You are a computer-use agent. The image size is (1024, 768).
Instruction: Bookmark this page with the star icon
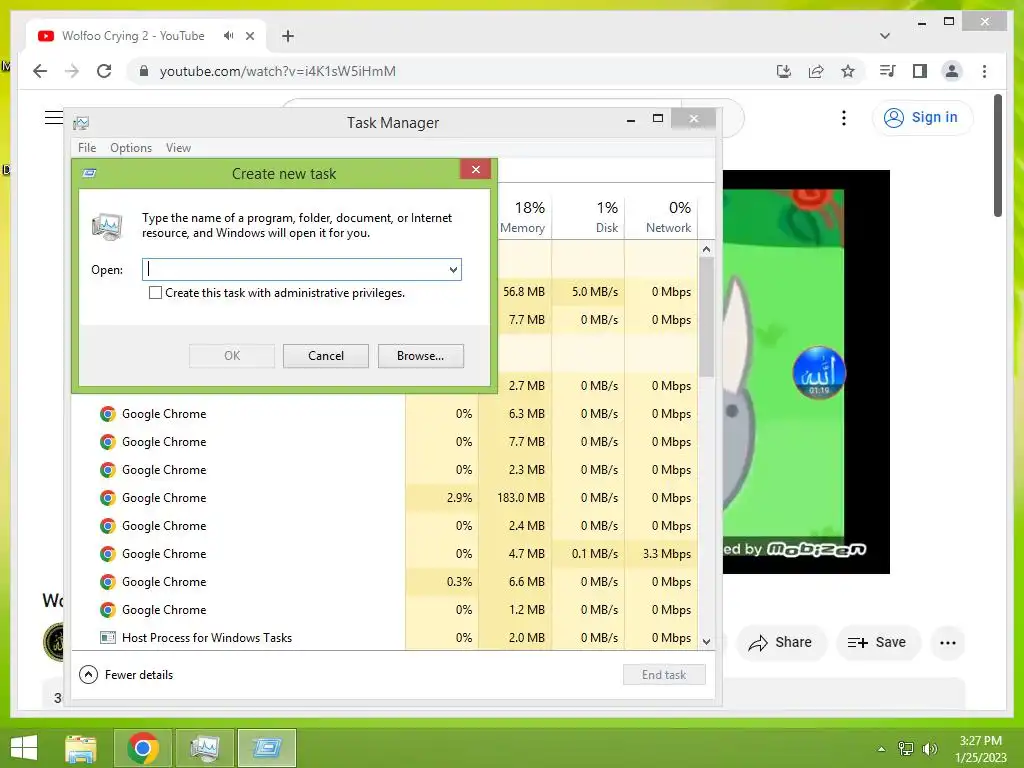[848, 71]
